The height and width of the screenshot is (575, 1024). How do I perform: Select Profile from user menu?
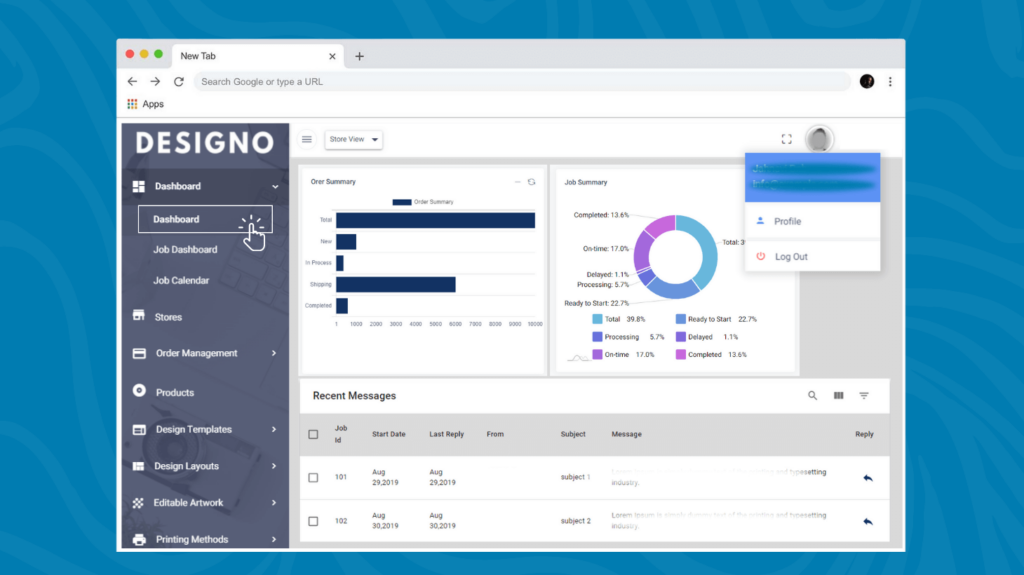click(787, 222)
